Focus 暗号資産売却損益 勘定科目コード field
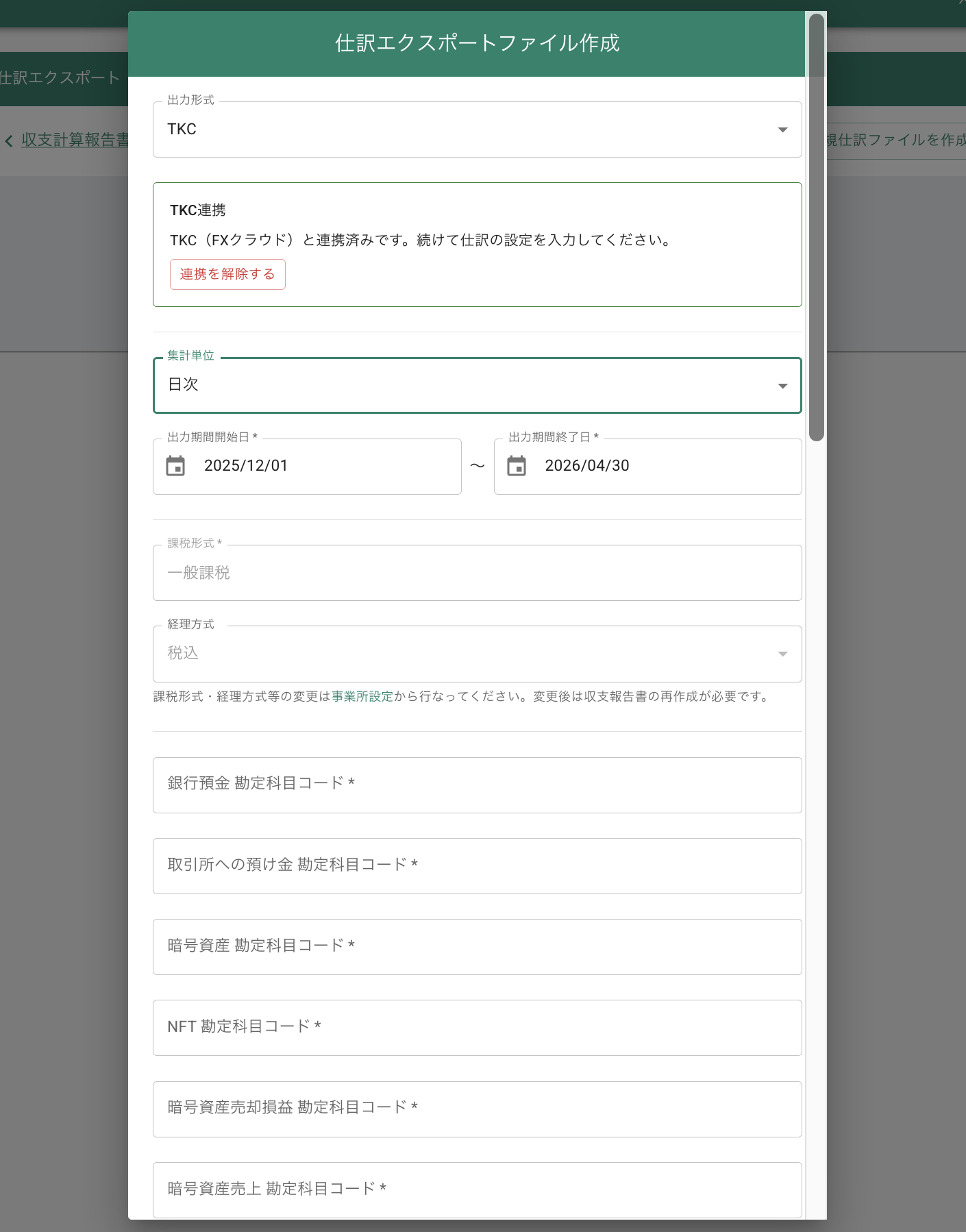This screenshot has height=1232, width=966. click(477, 1109)
